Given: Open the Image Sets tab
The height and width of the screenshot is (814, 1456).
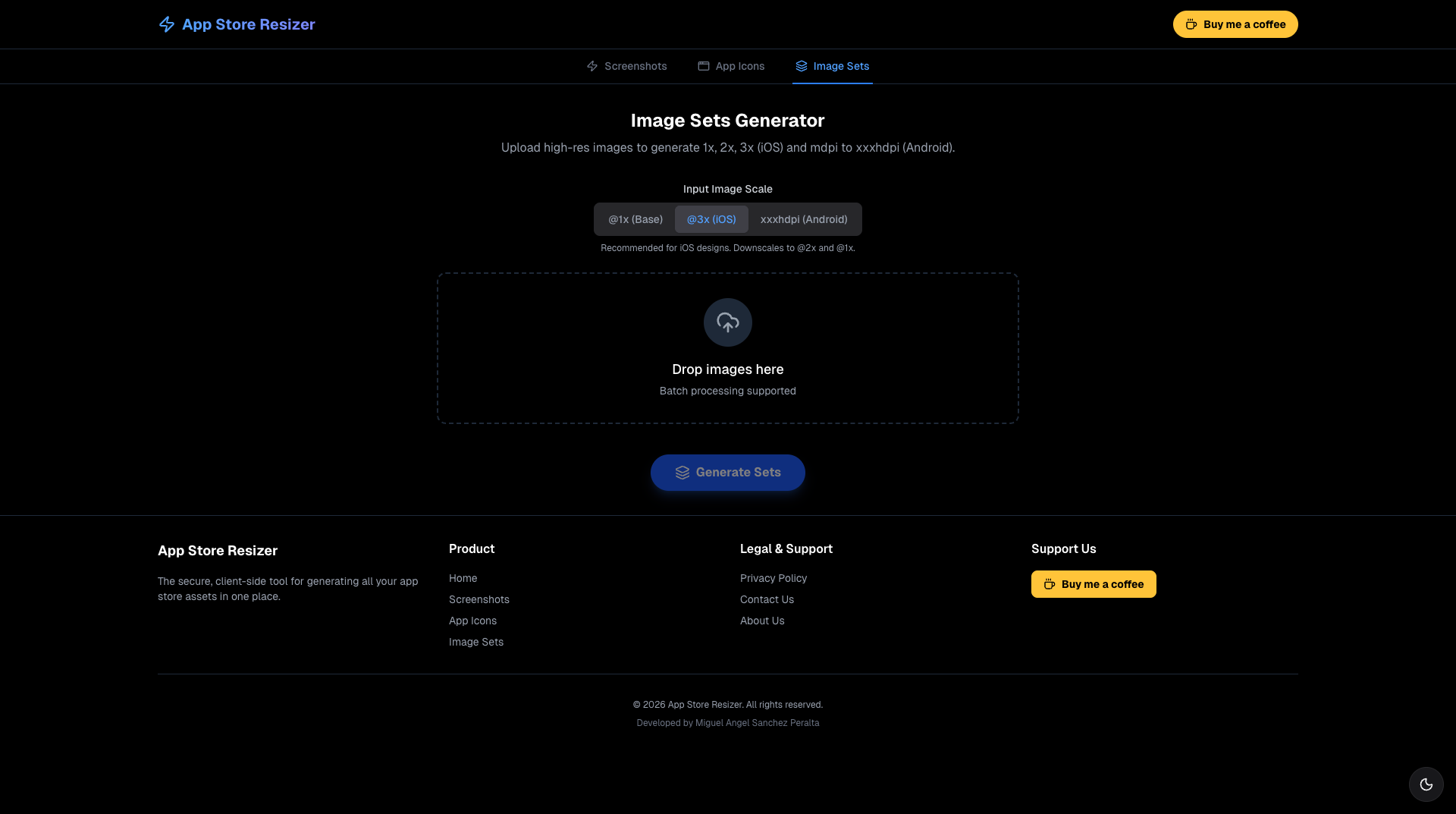Looking at the screenshot, I should 833,66.
